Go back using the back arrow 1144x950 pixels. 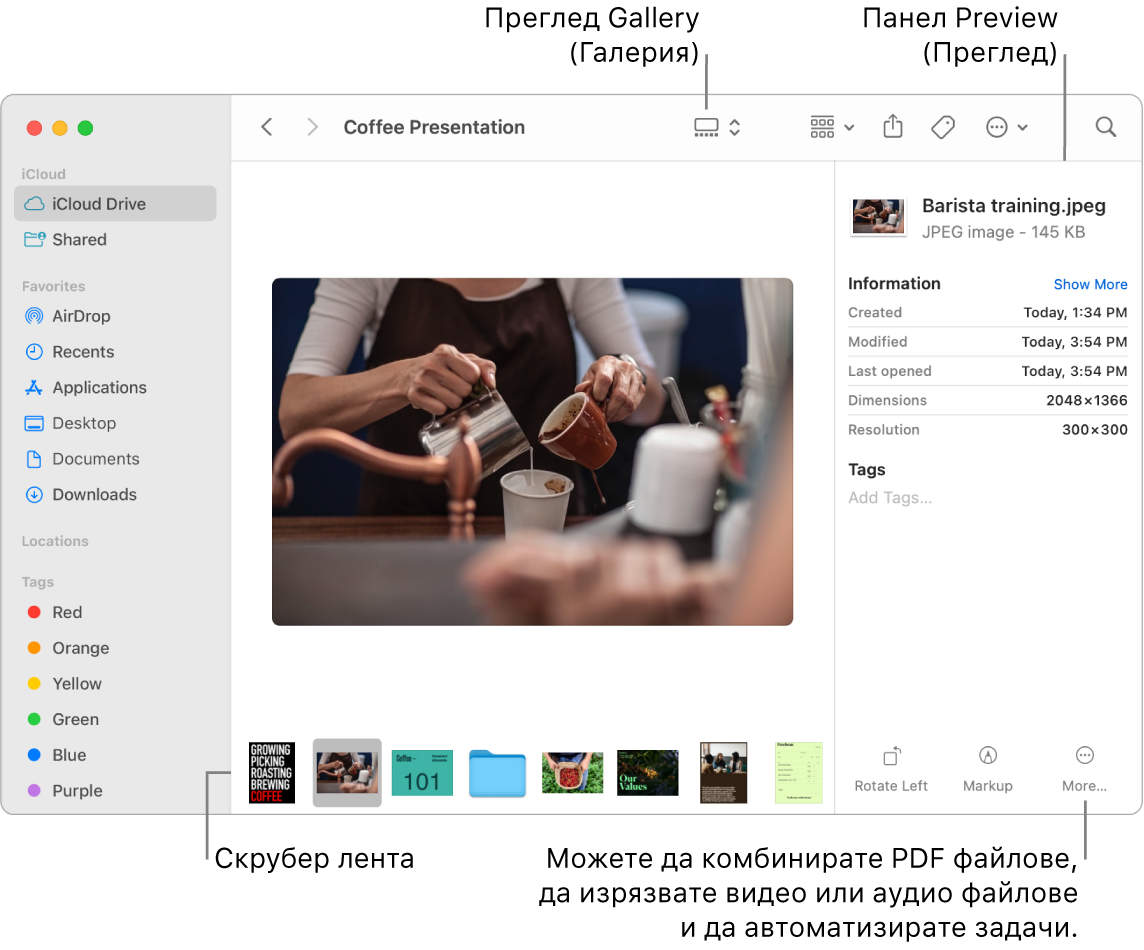[x=267, y=127]
